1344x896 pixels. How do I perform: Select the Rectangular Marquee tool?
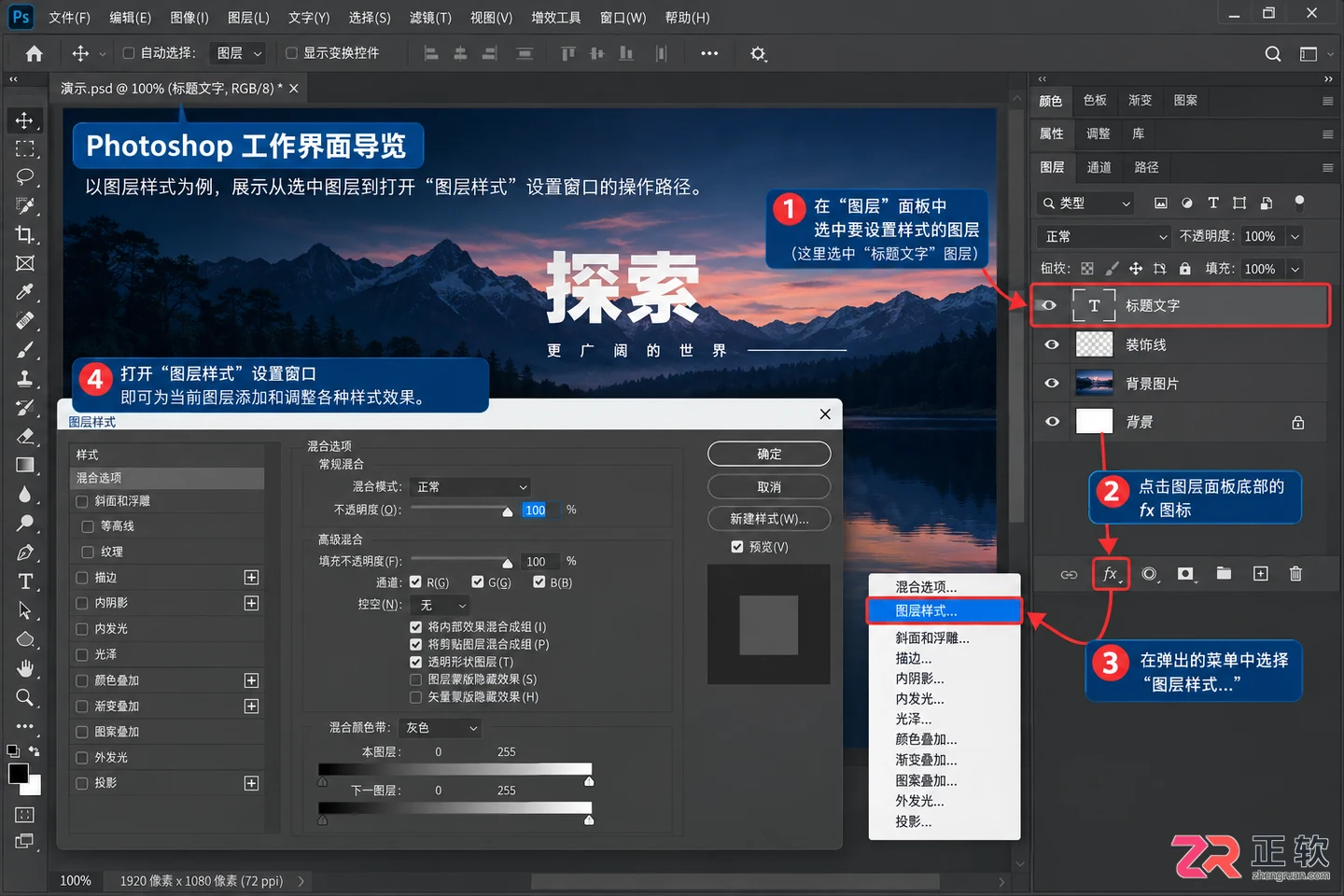point(24,148)
